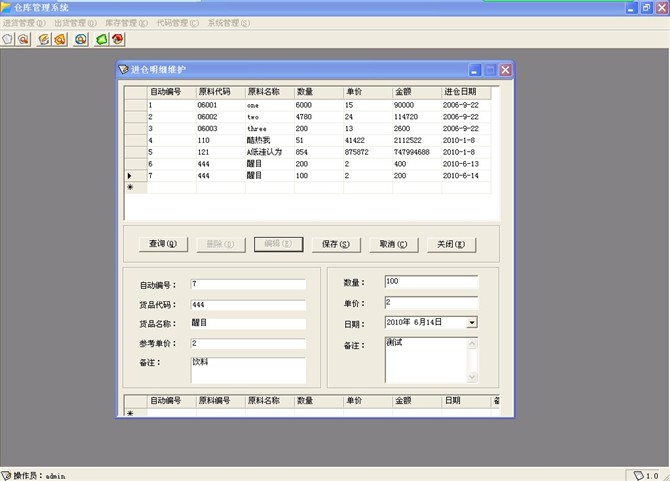
Task: Click the green toolbar icon
Action: 101,39
